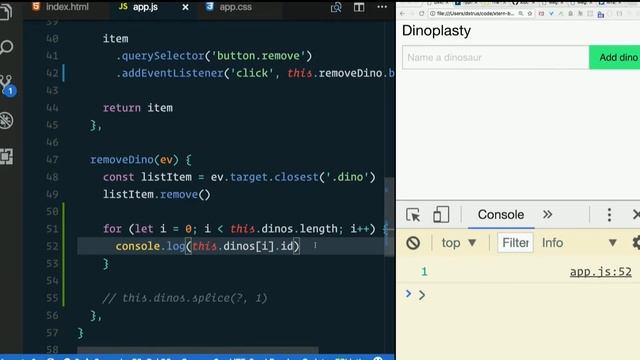Reload the page in the browser

[x=421, y=13]
